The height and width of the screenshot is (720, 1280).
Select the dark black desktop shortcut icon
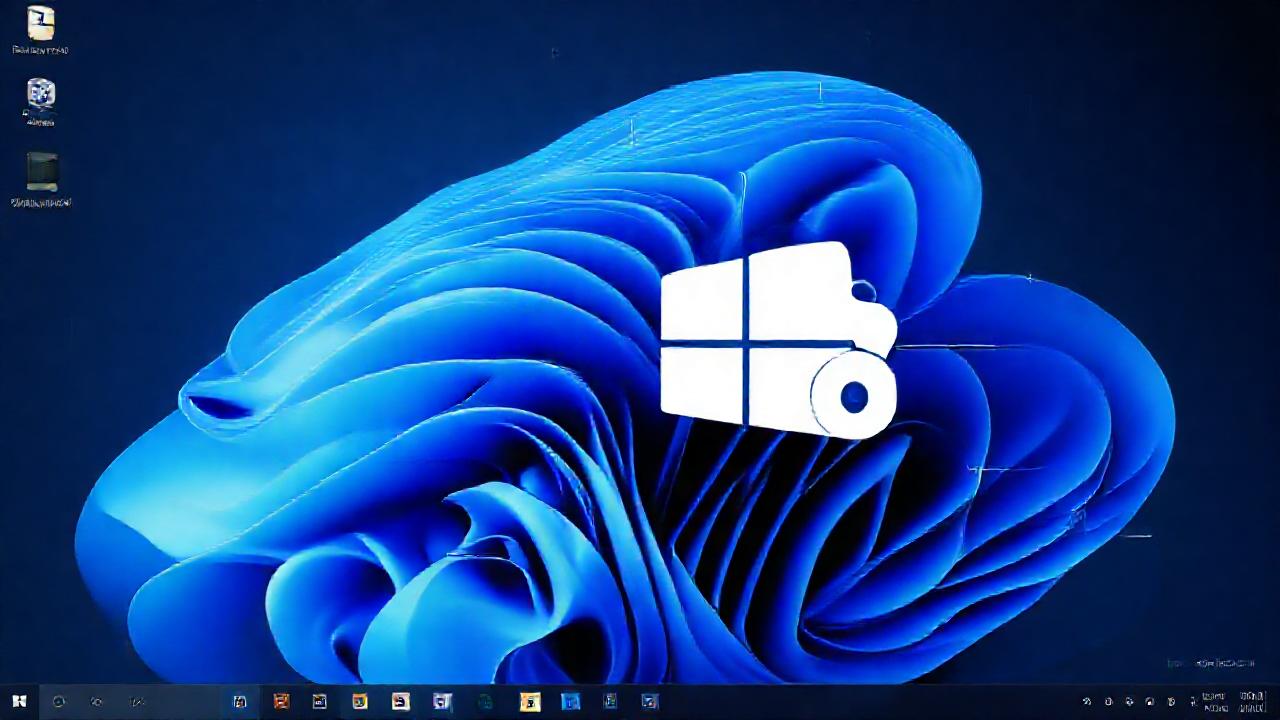(x=42, y=171)
